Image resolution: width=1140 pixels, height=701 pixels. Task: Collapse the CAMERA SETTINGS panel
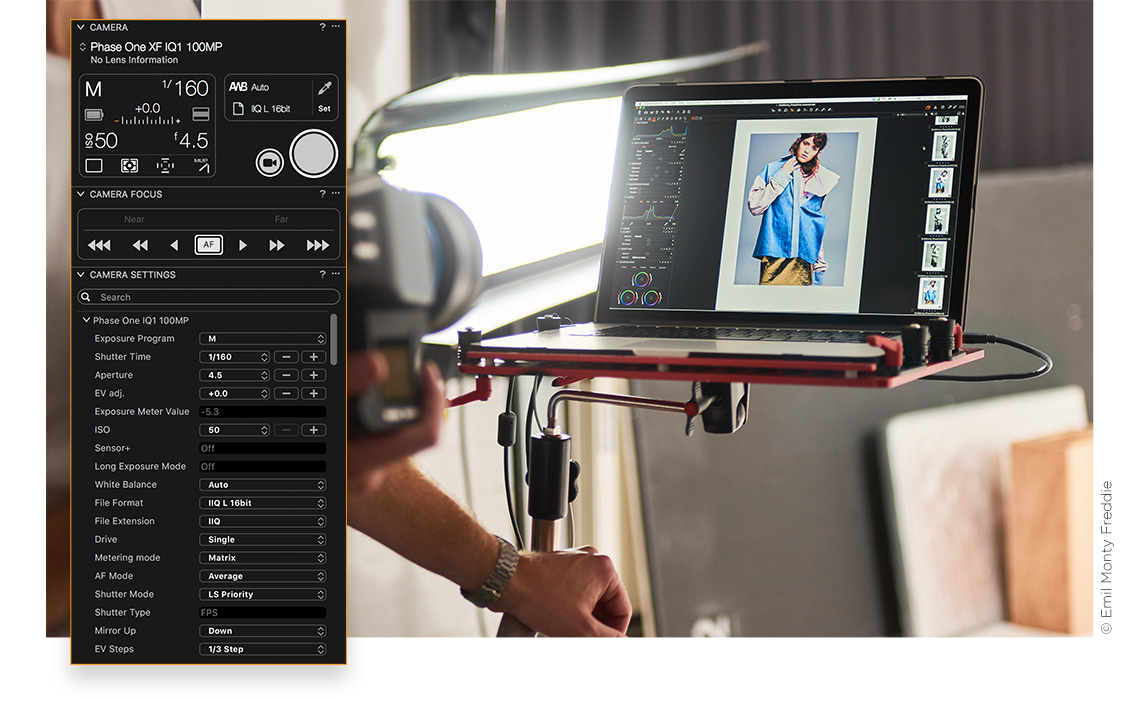coord(82,274)
